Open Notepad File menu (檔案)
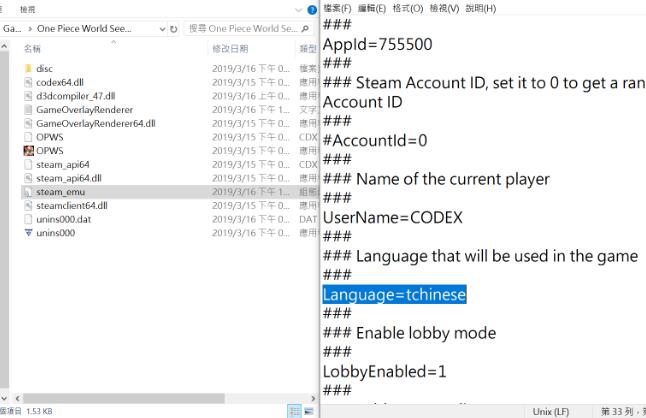 [337, 8]
